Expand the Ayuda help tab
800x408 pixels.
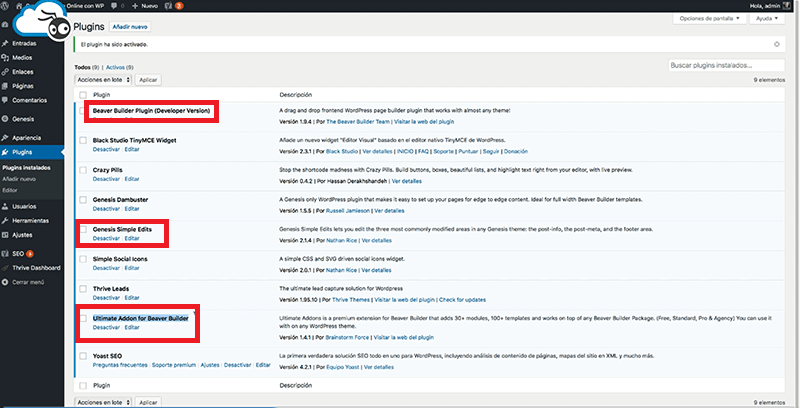tap(767, 18)
